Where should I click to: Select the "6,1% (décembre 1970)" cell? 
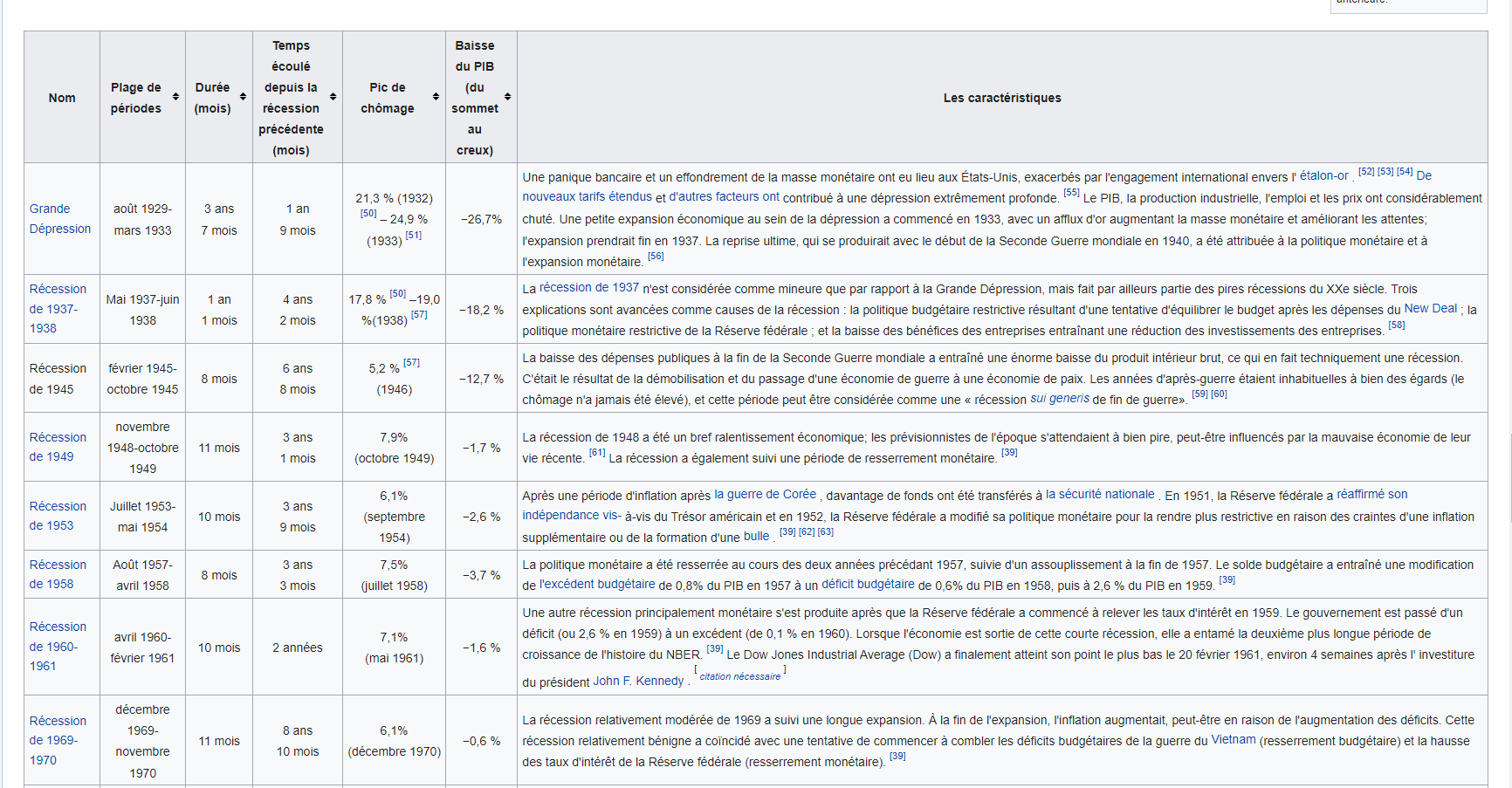tap(394, 741)
